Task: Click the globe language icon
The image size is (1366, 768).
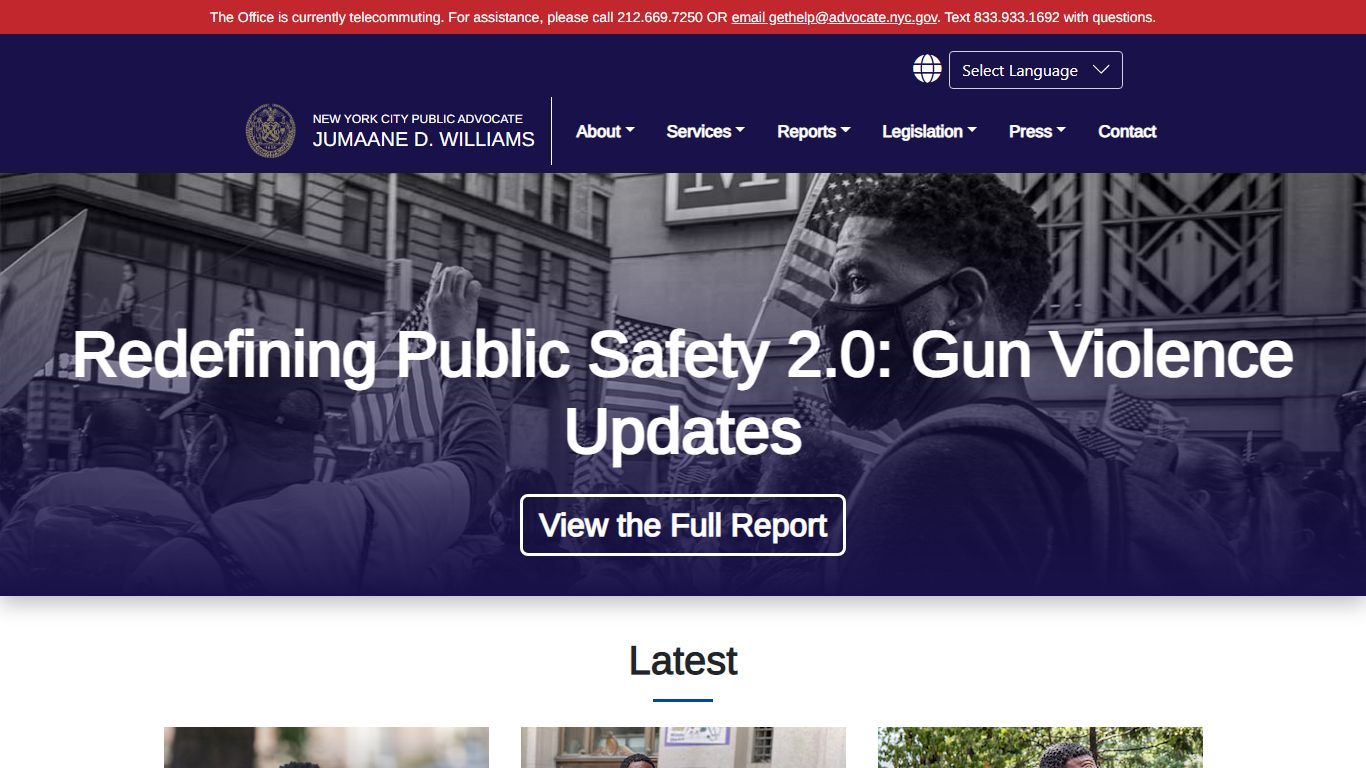Action: coord(927,69)
